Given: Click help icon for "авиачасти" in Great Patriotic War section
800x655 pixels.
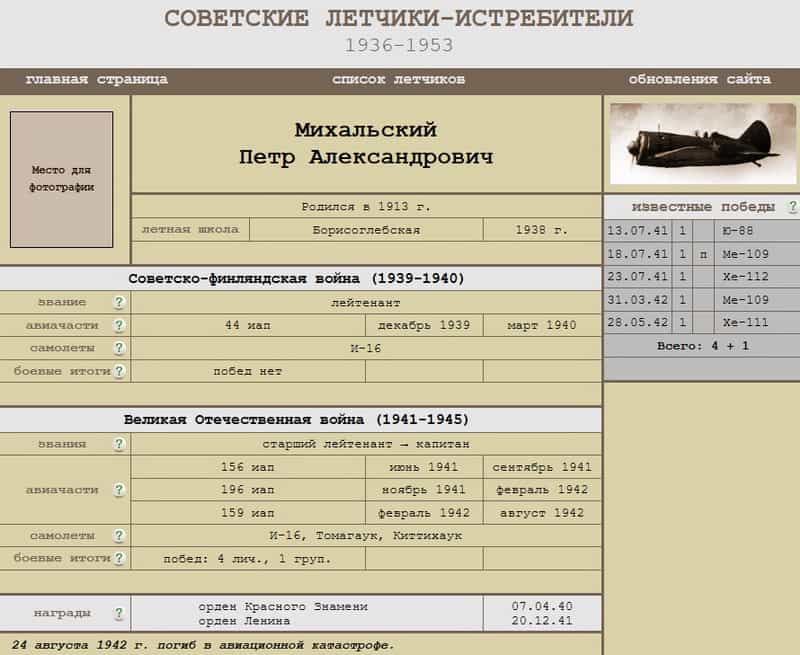Looking at the screenshot, I should 119,490.
